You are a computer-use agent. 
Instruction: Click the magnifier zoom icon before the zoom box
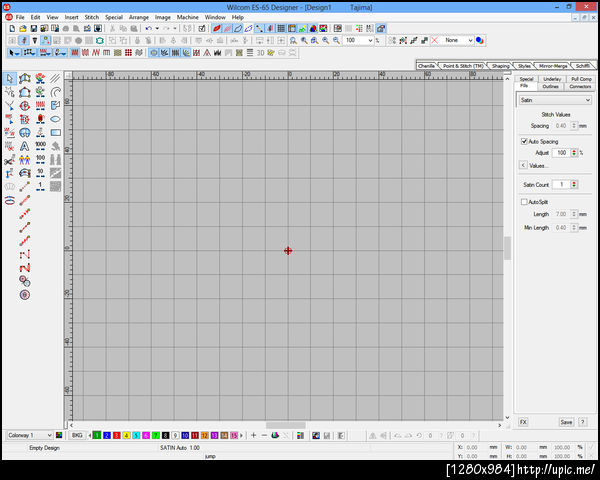tap(336, 40)
